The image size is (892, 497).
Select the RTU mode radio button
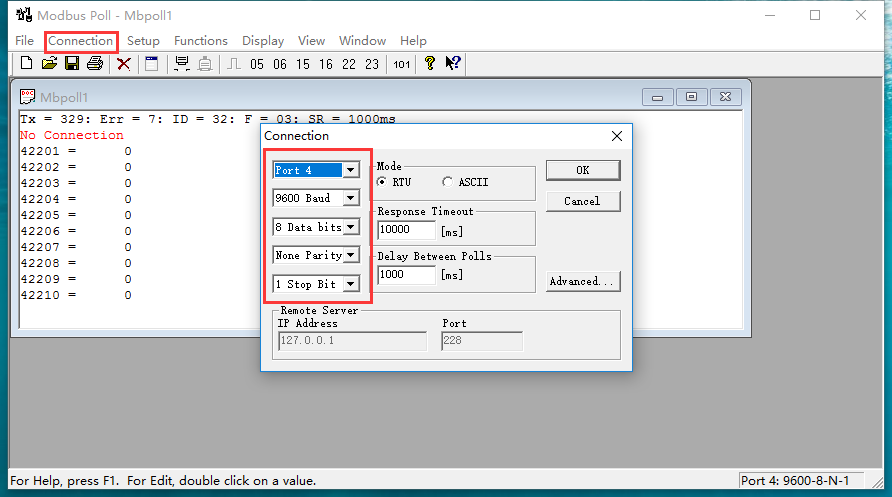382,182
